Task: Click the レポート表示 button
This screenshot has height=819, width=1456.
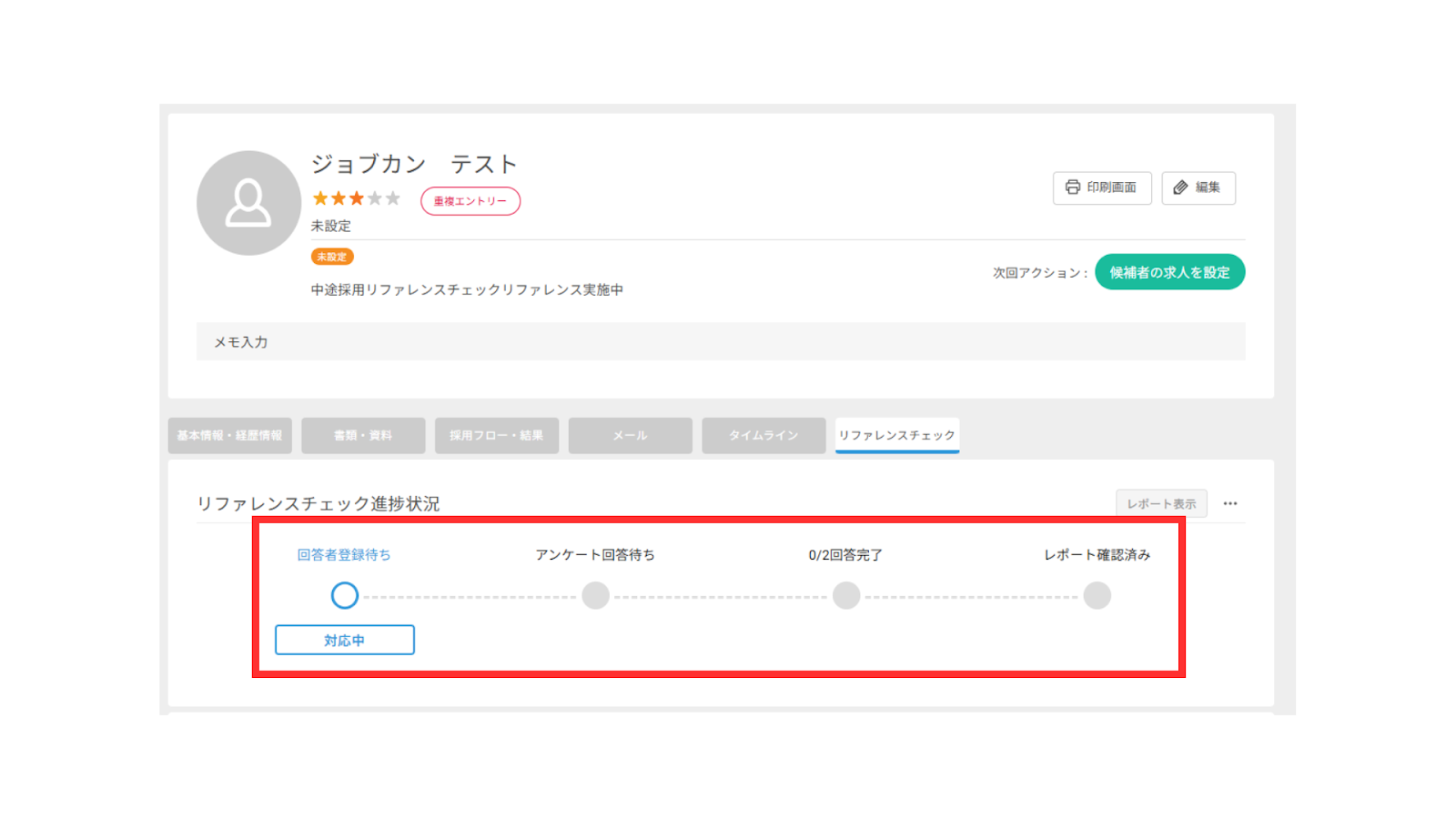Action: click(1161, 503)
